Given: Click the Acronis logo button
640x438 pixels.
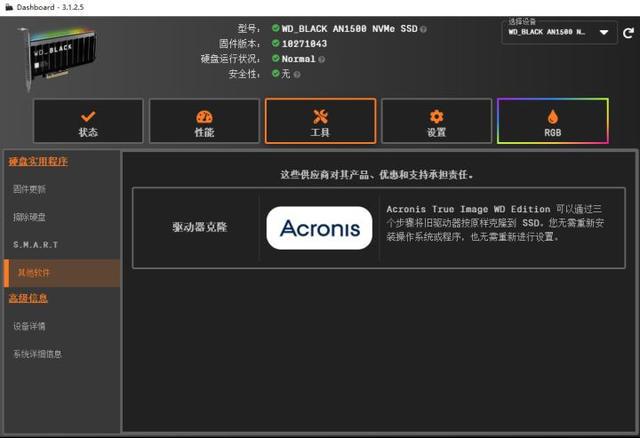Looking at the screenshot, I should (319, 228).
